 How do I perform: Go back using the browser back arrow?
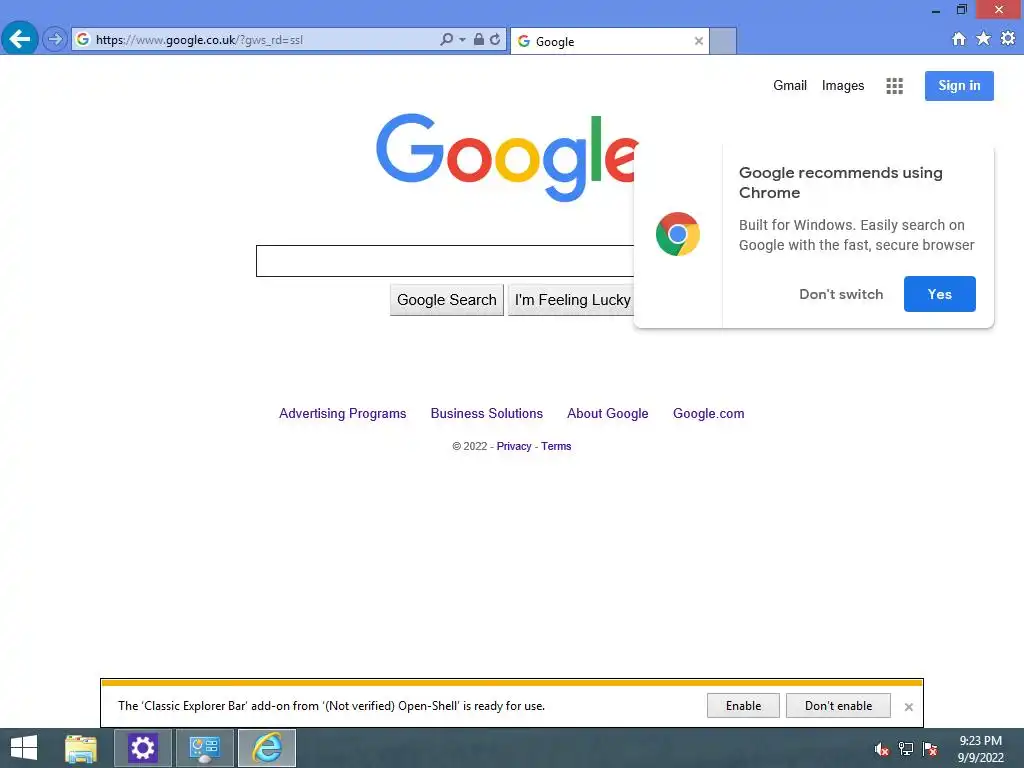[20, 39]
